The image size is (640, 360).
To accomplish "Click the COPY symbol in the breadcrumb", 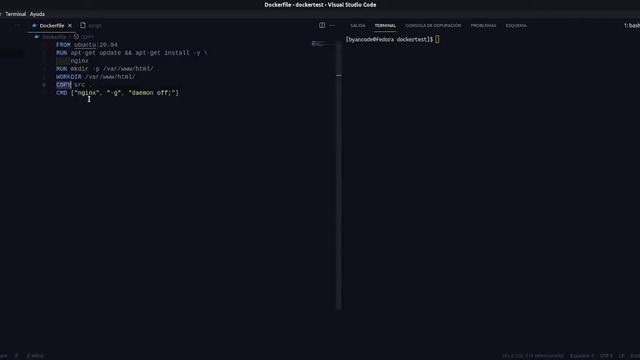I will [84, 37].
